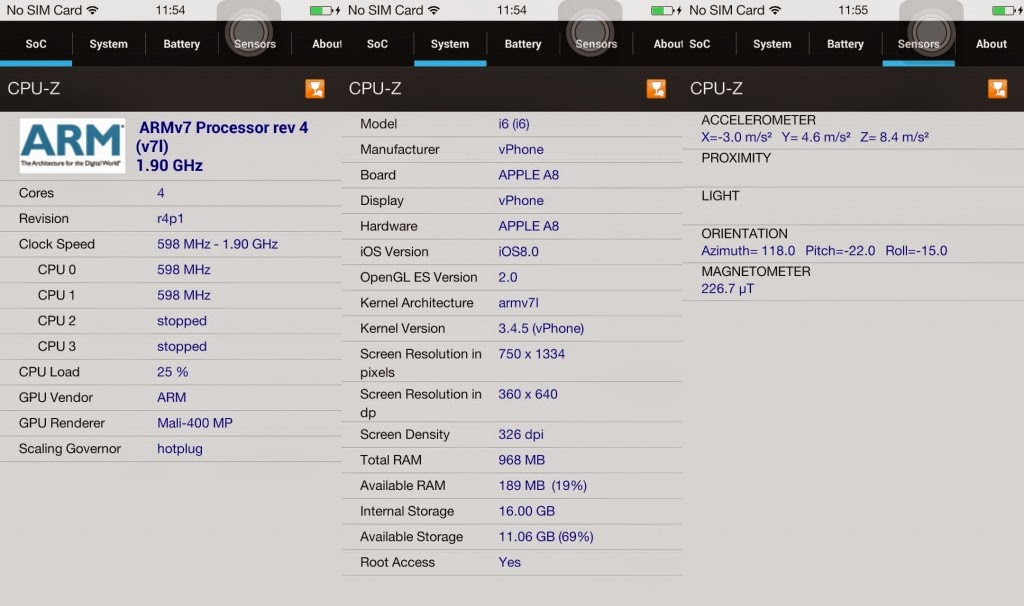The height and width of the screenshot is (606, 1024).
Task: Switch to SoC tab on right screen
Action: pos(700,44)
